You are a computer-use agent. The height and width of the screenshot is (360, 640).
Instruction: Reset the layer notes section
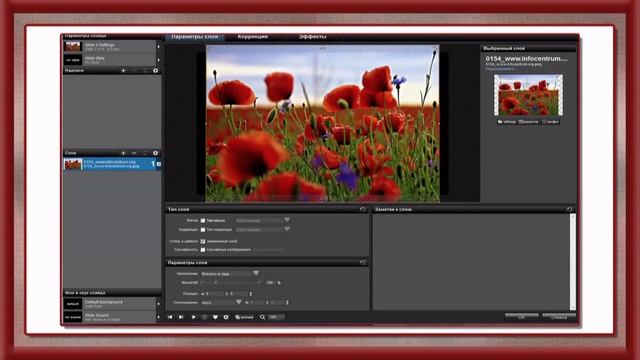569,209
